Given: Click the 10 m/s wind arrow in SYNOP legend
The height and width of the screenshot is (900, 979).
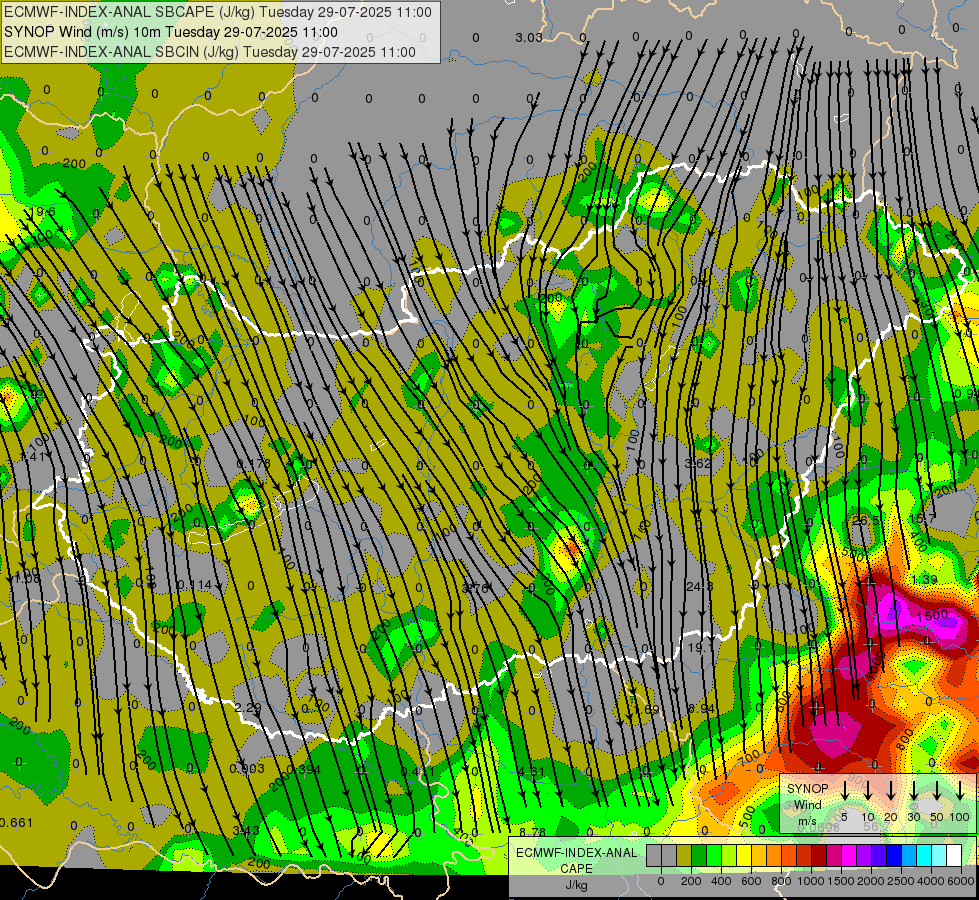Looking at the screenshot, I should pos(868,790).
